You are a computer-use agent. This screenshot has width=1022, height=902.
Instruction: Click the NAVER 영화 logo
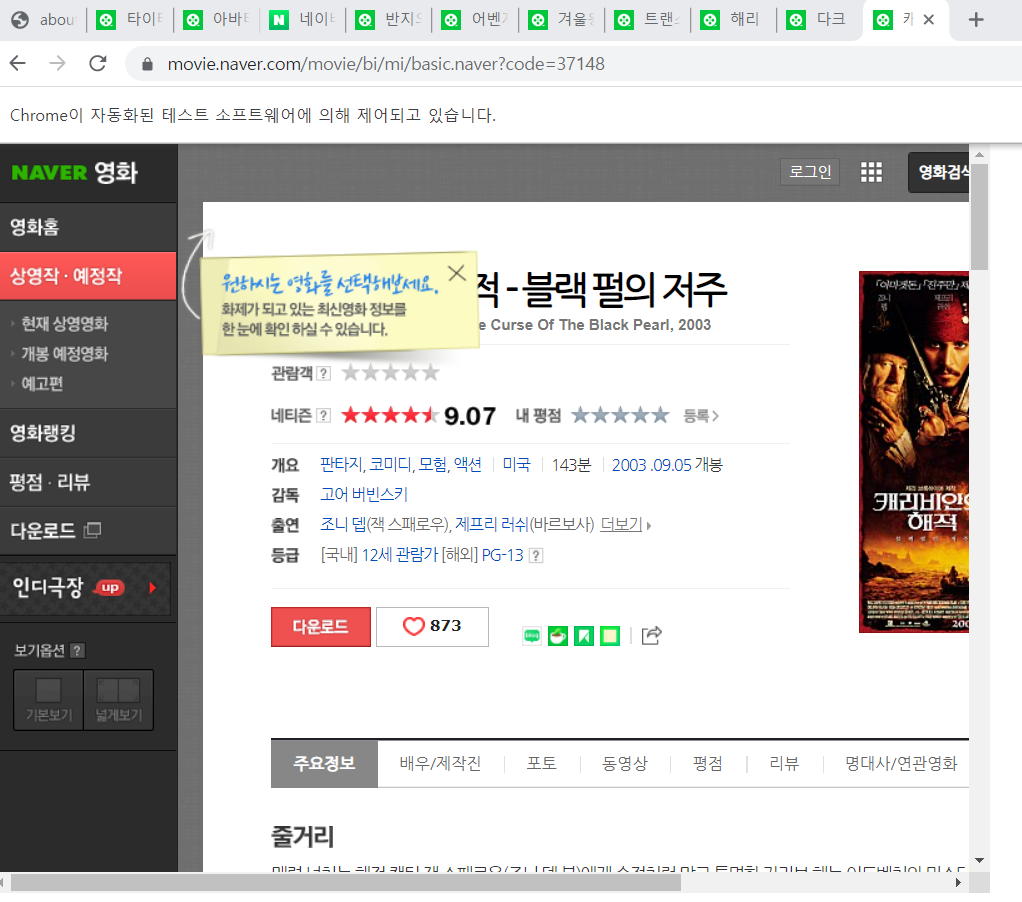[x=74, y=173]
